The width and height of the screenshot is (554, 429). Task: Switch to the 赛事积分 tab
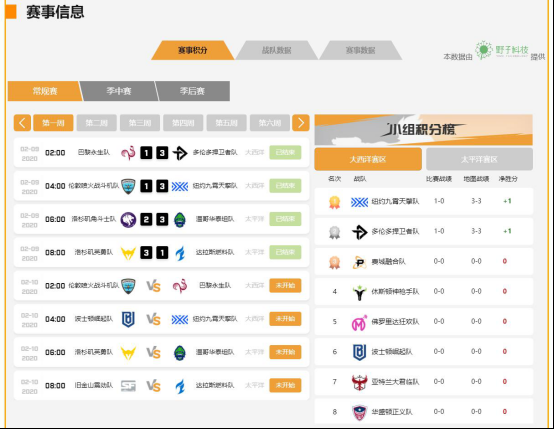click(x=193, y=50)
